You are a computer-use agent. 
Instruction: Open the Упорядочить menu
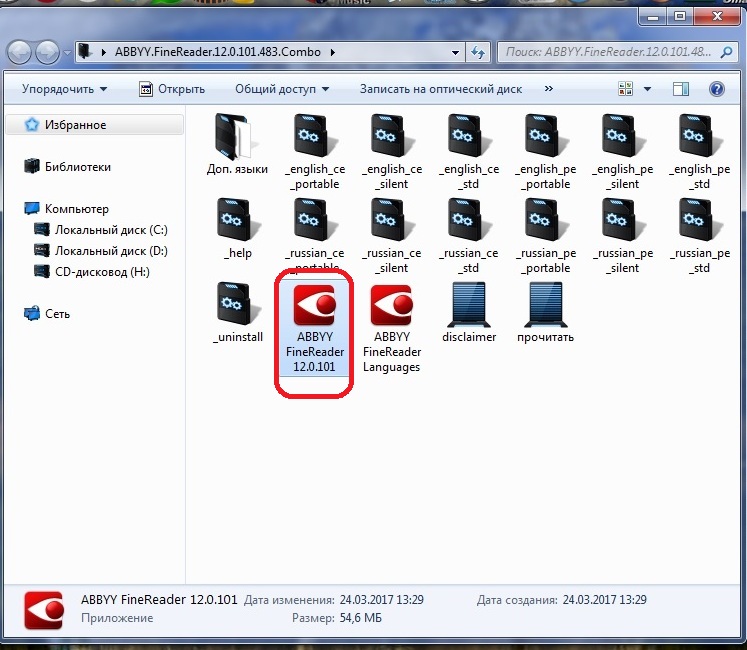(64, 89)
